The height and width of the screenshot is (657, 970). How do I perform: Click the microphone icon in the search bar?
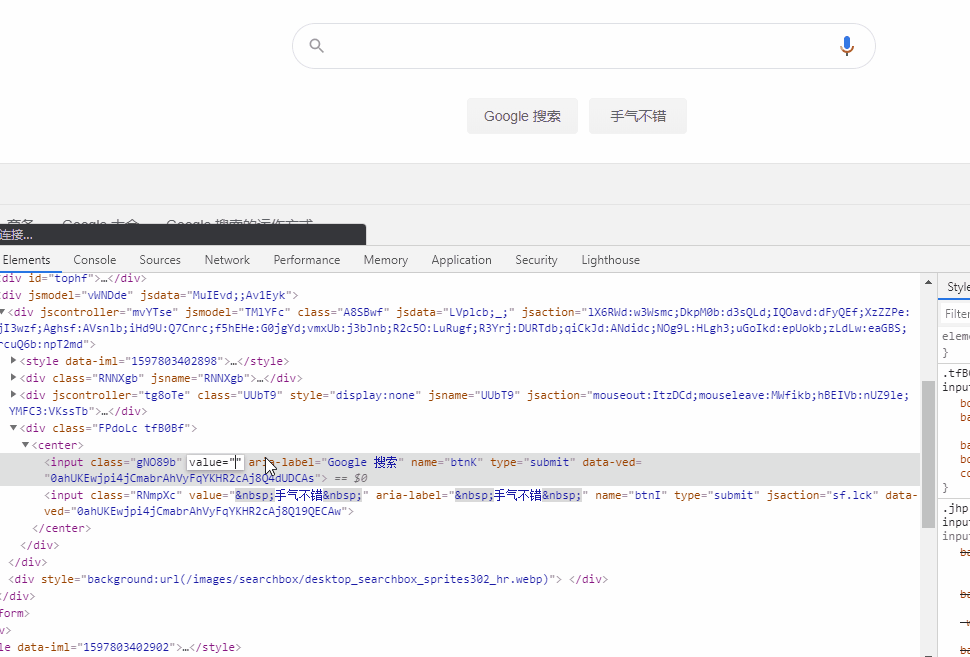[x=846, y=46]
